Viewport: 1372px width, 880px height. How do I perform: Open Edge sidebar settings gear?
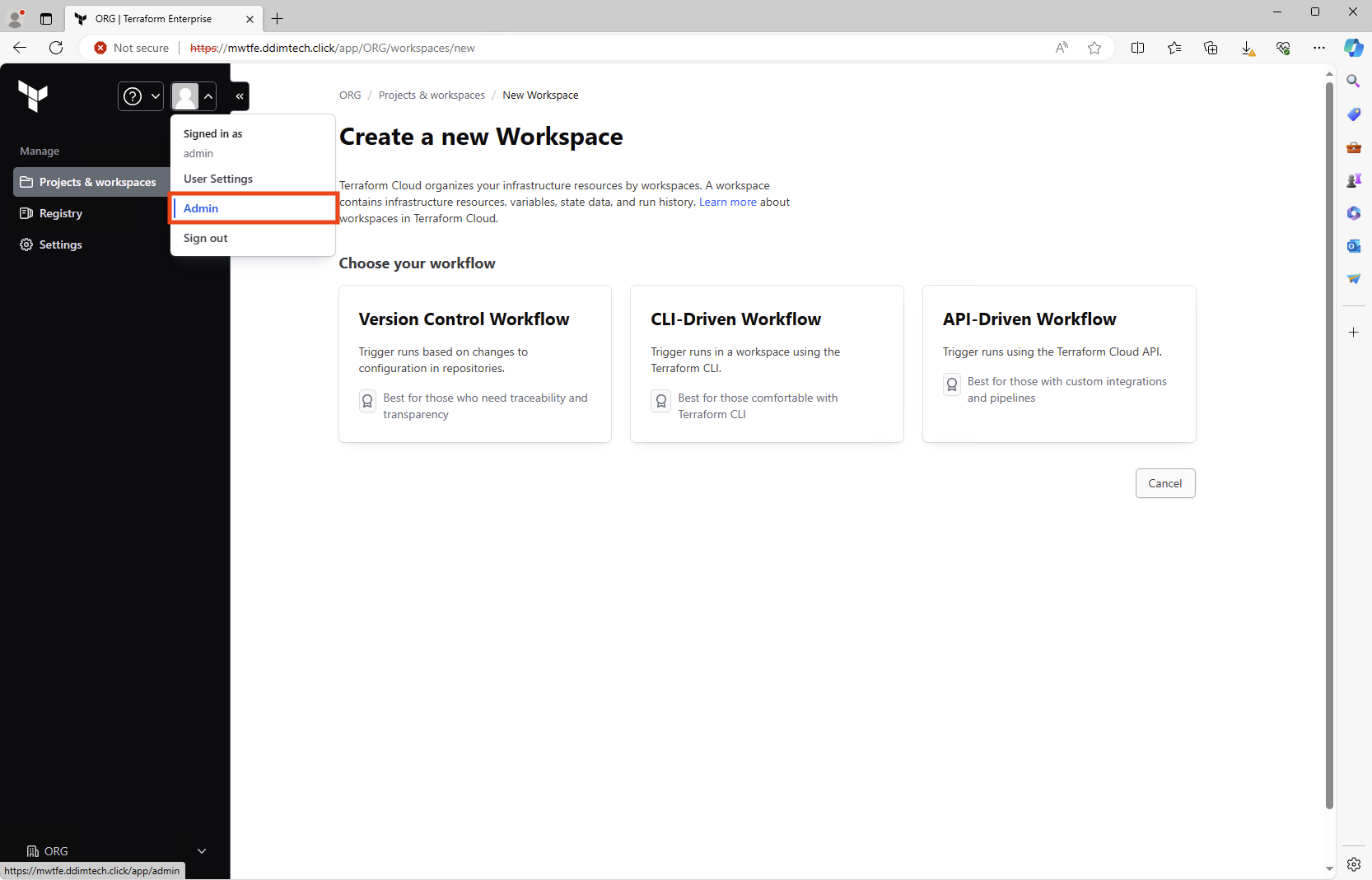pyautogui.click(x=1354, y=864)
